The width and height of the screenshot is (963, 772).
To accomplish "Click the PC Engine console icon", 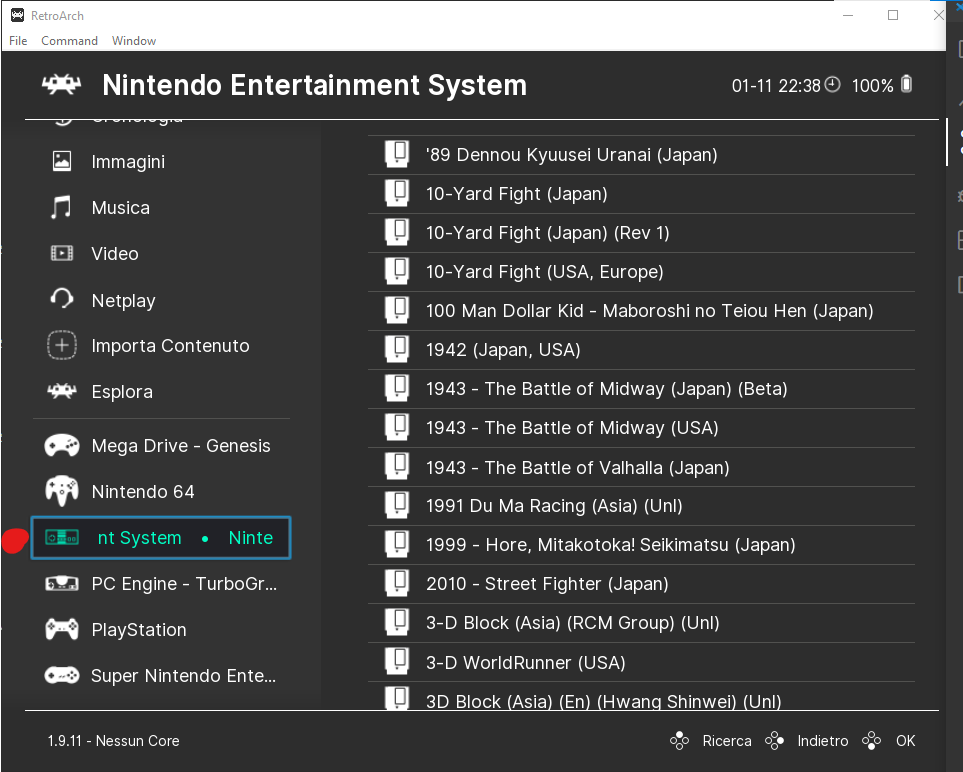I will pos(61,583).
